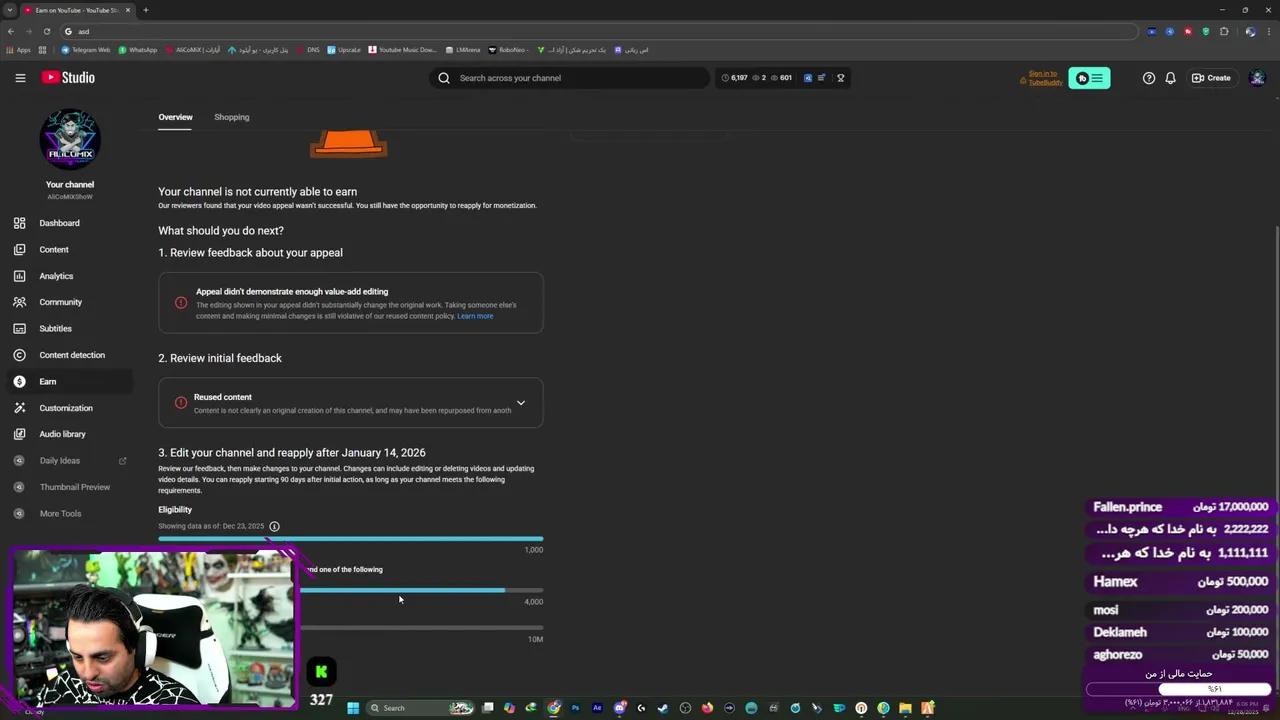Open Chrome extensions puzzle icon
The width and height of the screenshot is (1280, 720).
click(x=1224, y=32)
